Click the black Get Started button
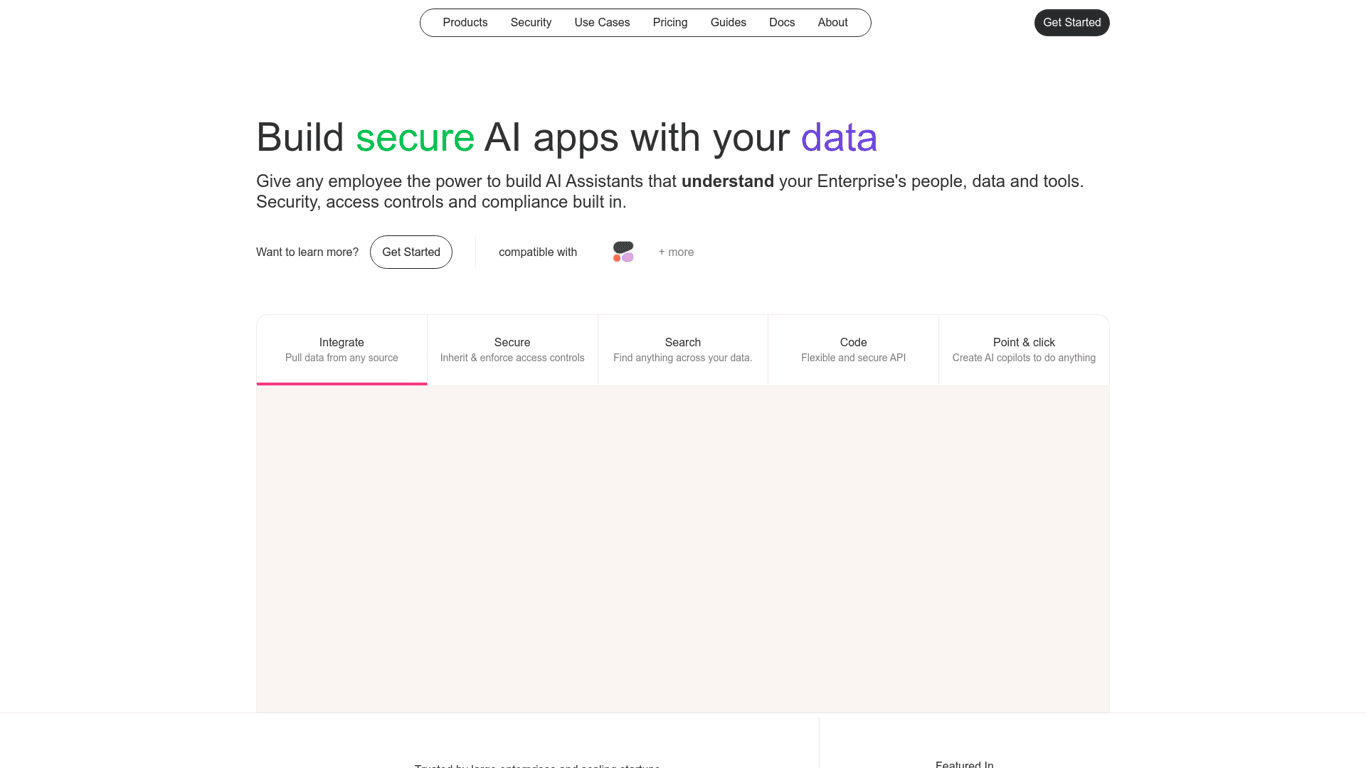The height and width of the screenshot is (768, 1366). (1071, 22)
